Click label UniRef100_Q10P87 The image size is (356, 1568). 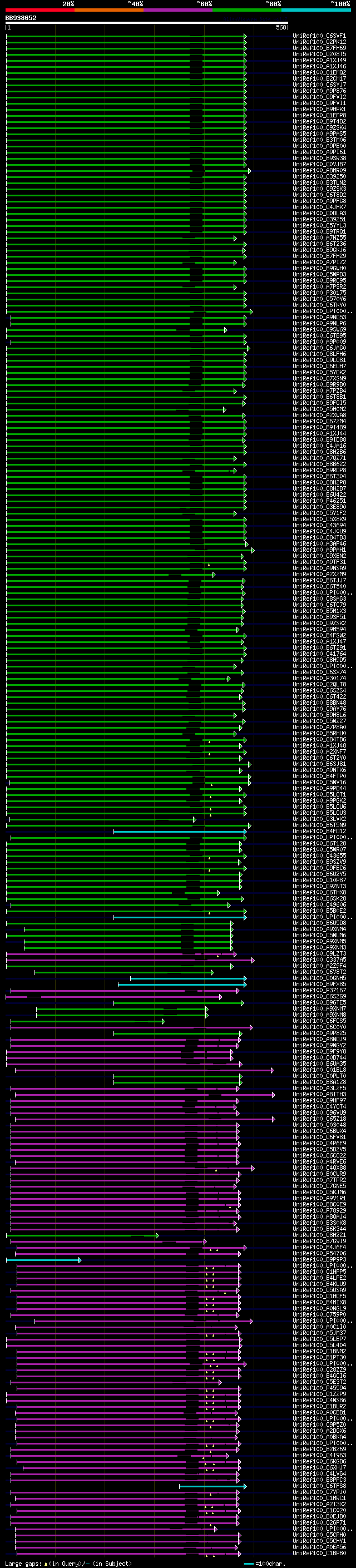(319, 880)
